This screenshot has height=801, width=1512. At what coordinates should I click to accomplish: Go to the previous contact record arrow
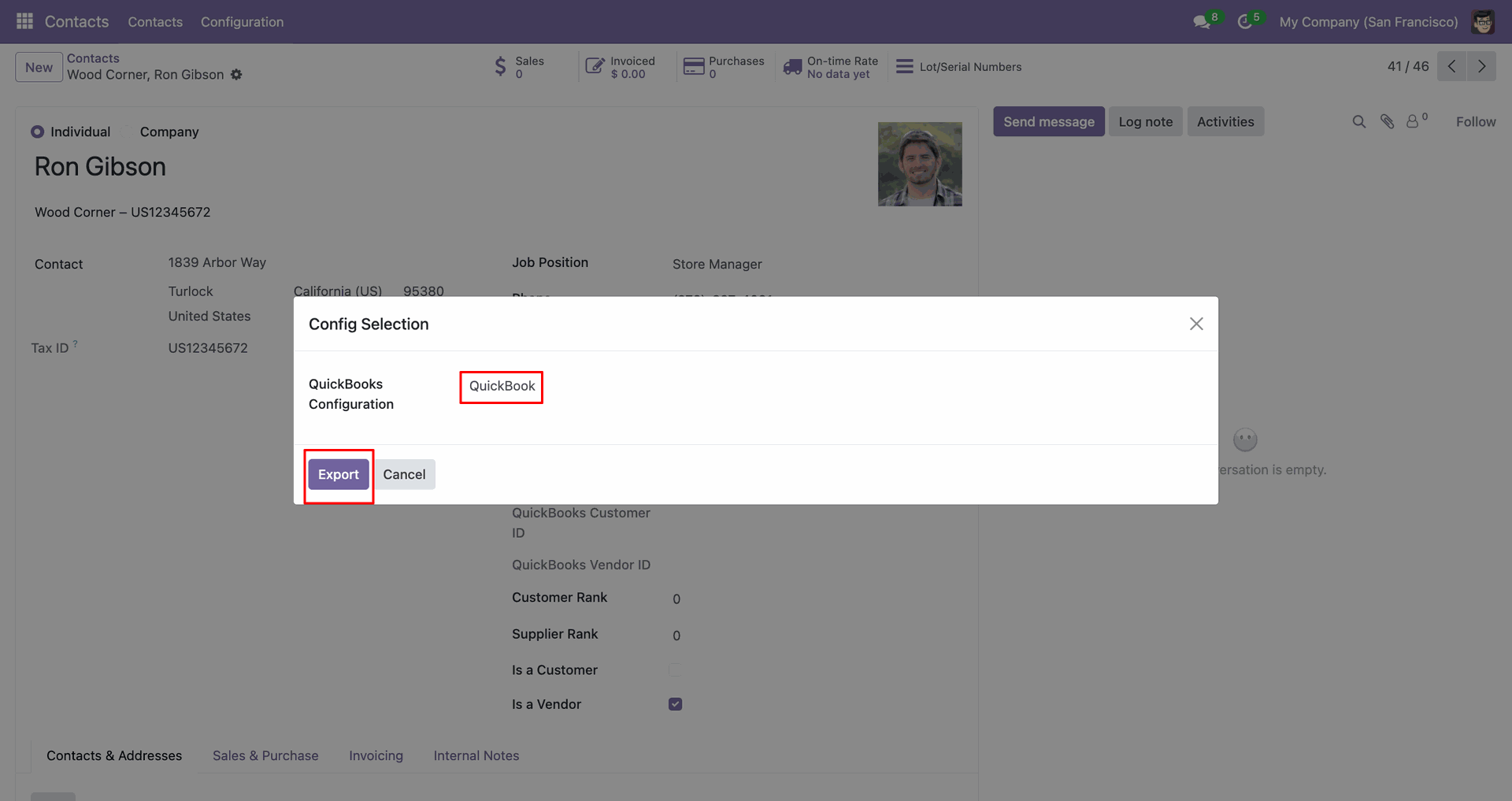pos(1451,66)
